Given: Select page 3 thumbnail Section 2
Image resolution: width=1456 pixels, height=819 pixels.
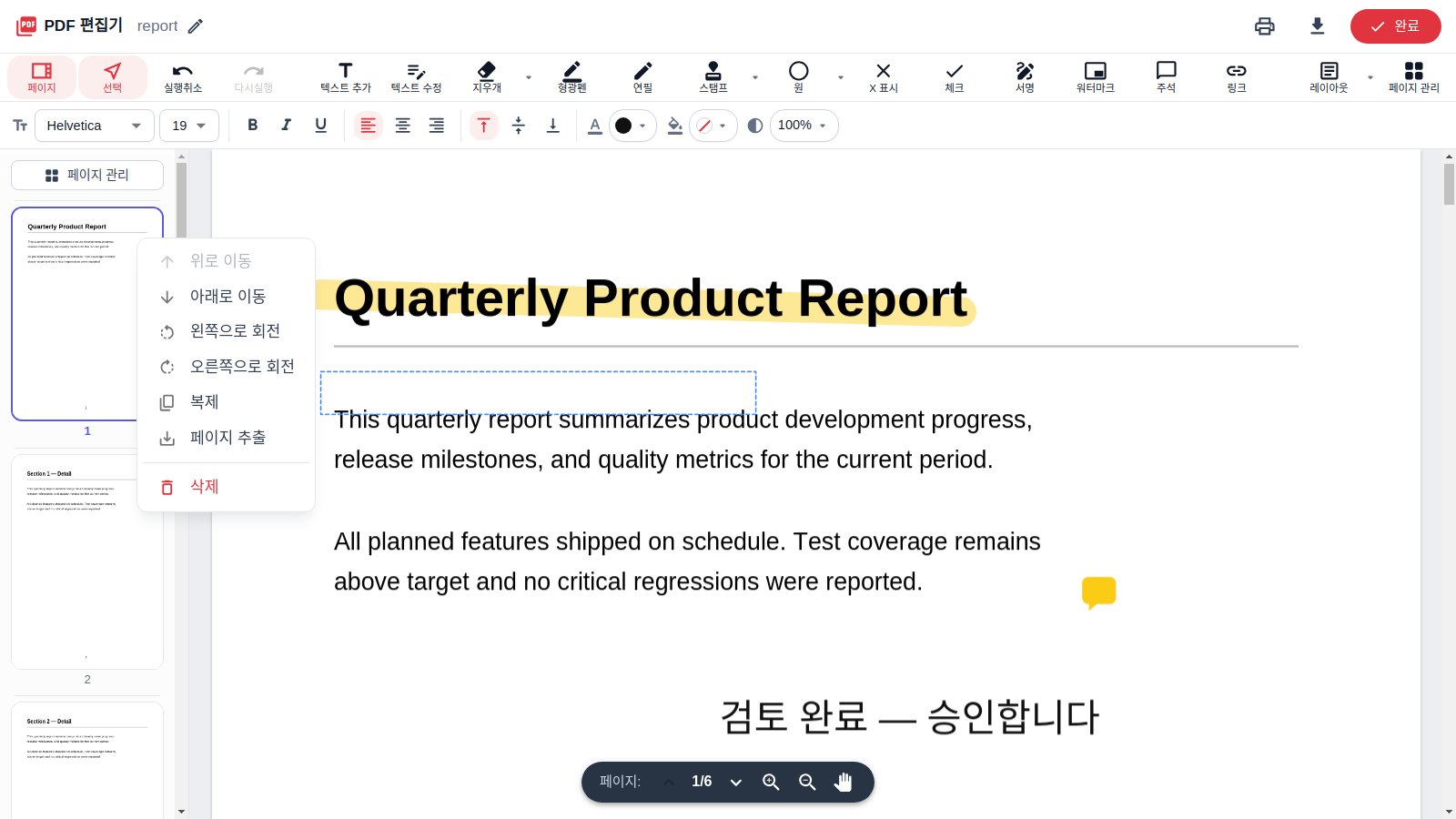Looking at the screenshot, I should 87,761.
